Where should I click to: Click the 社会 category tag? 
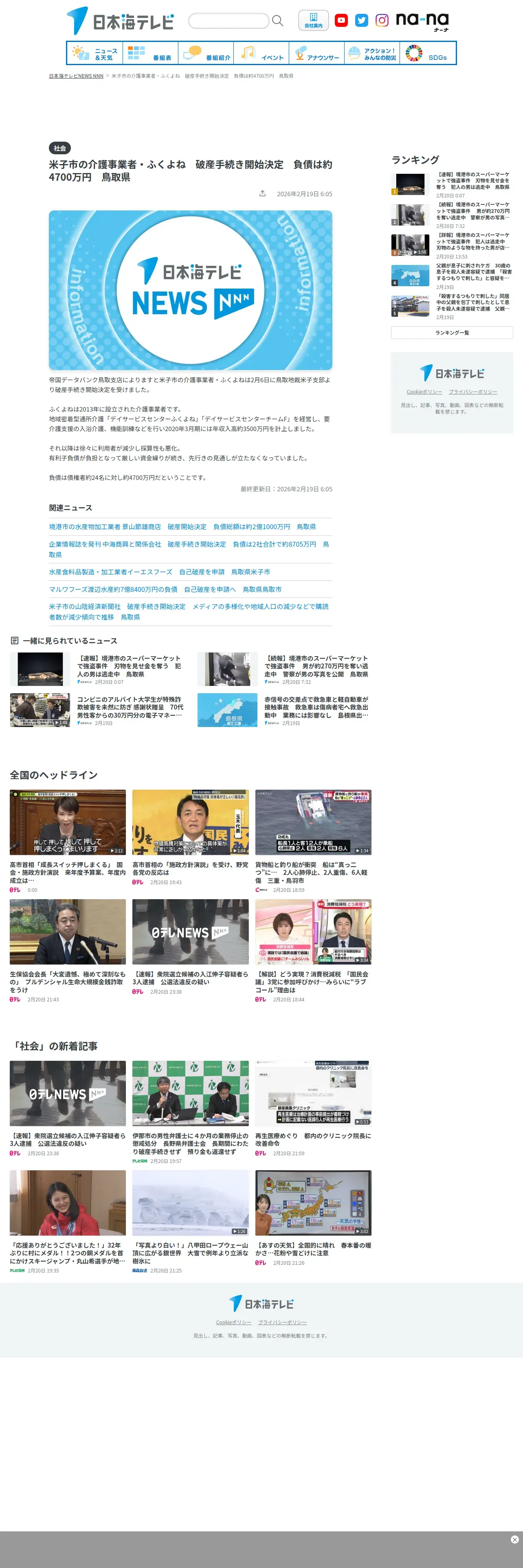click(59, 148)
